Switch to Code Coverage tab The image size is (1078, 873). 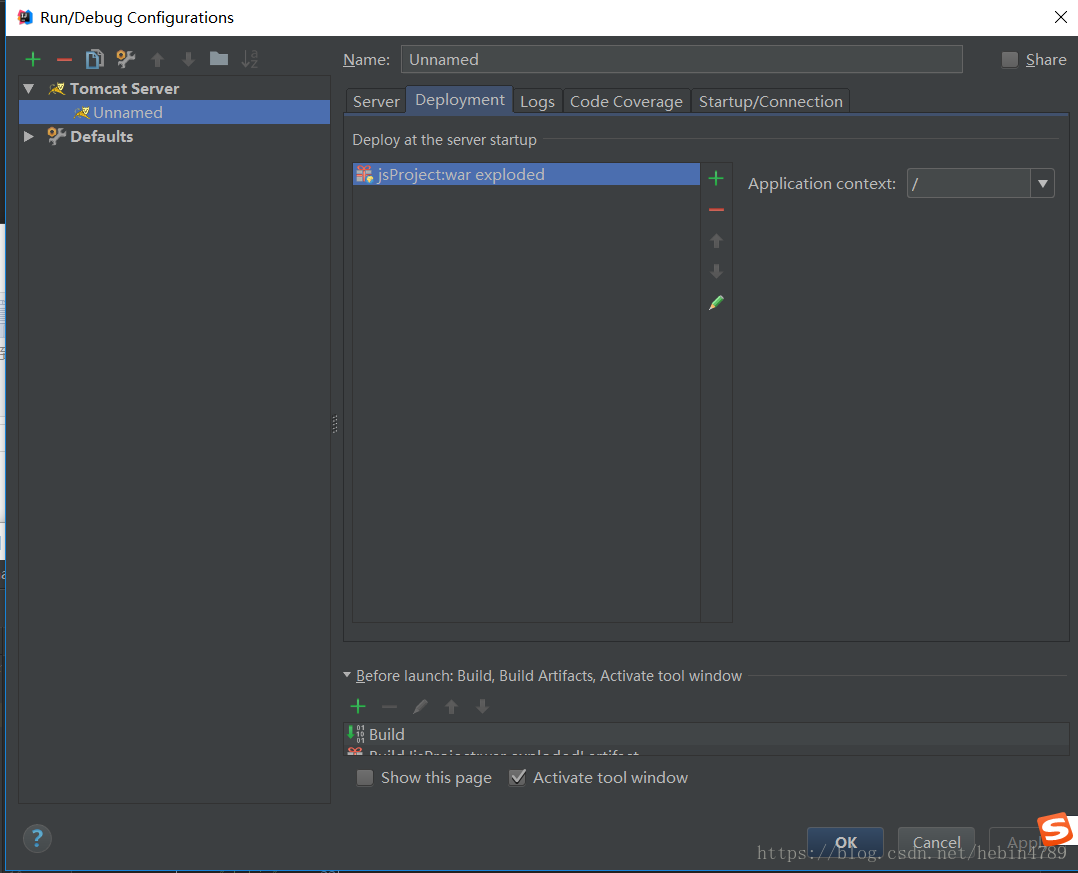tap(626, 101)
